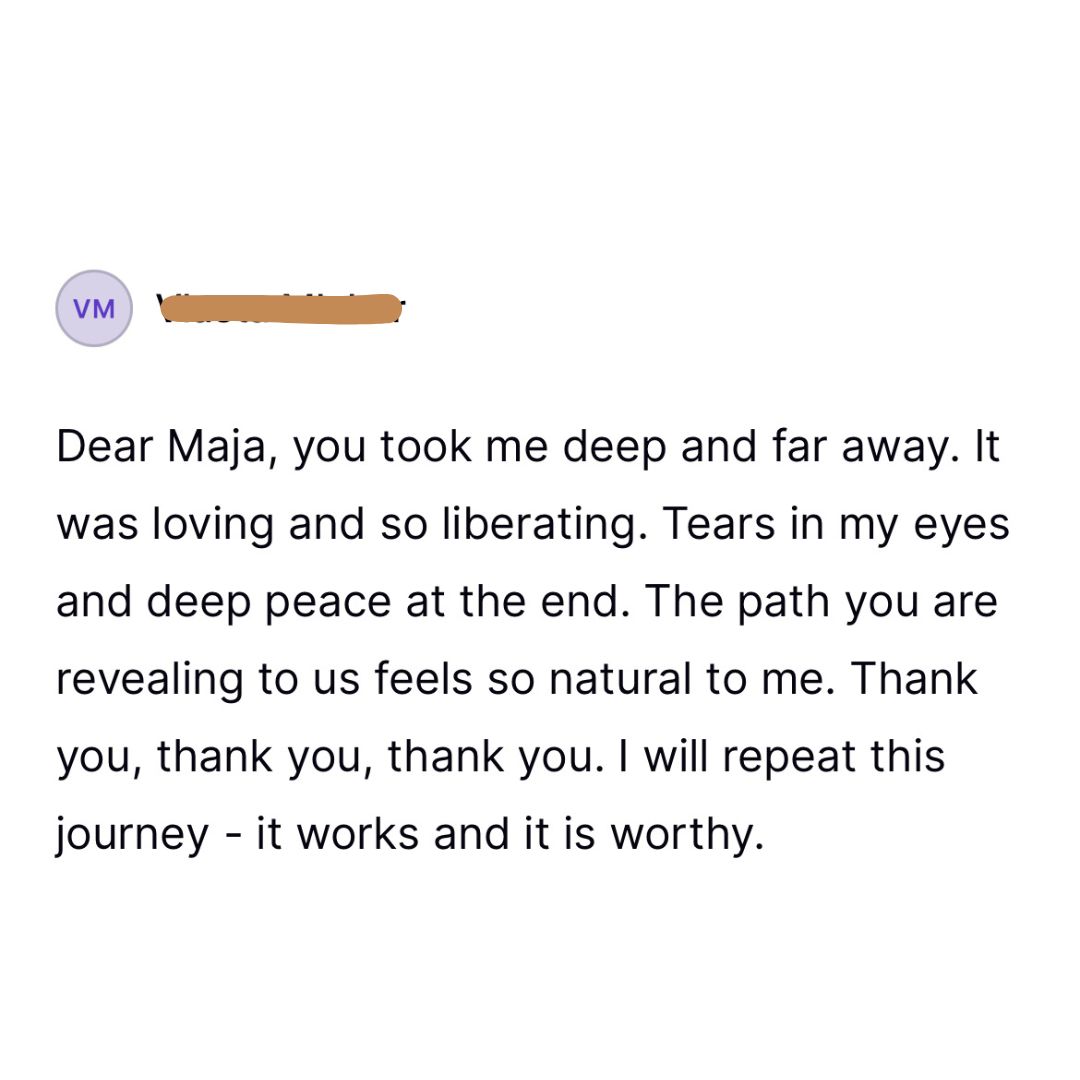
Task: Open the redacted reviewer name
Action: pyautogui.click(x=280, y=309)
